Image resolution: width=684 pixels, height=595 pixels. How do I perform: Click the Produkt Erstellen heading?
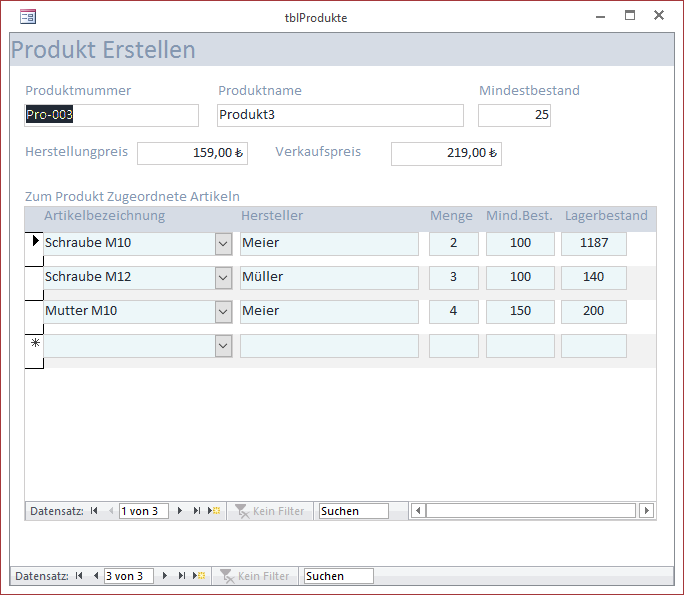pos(103,50)
